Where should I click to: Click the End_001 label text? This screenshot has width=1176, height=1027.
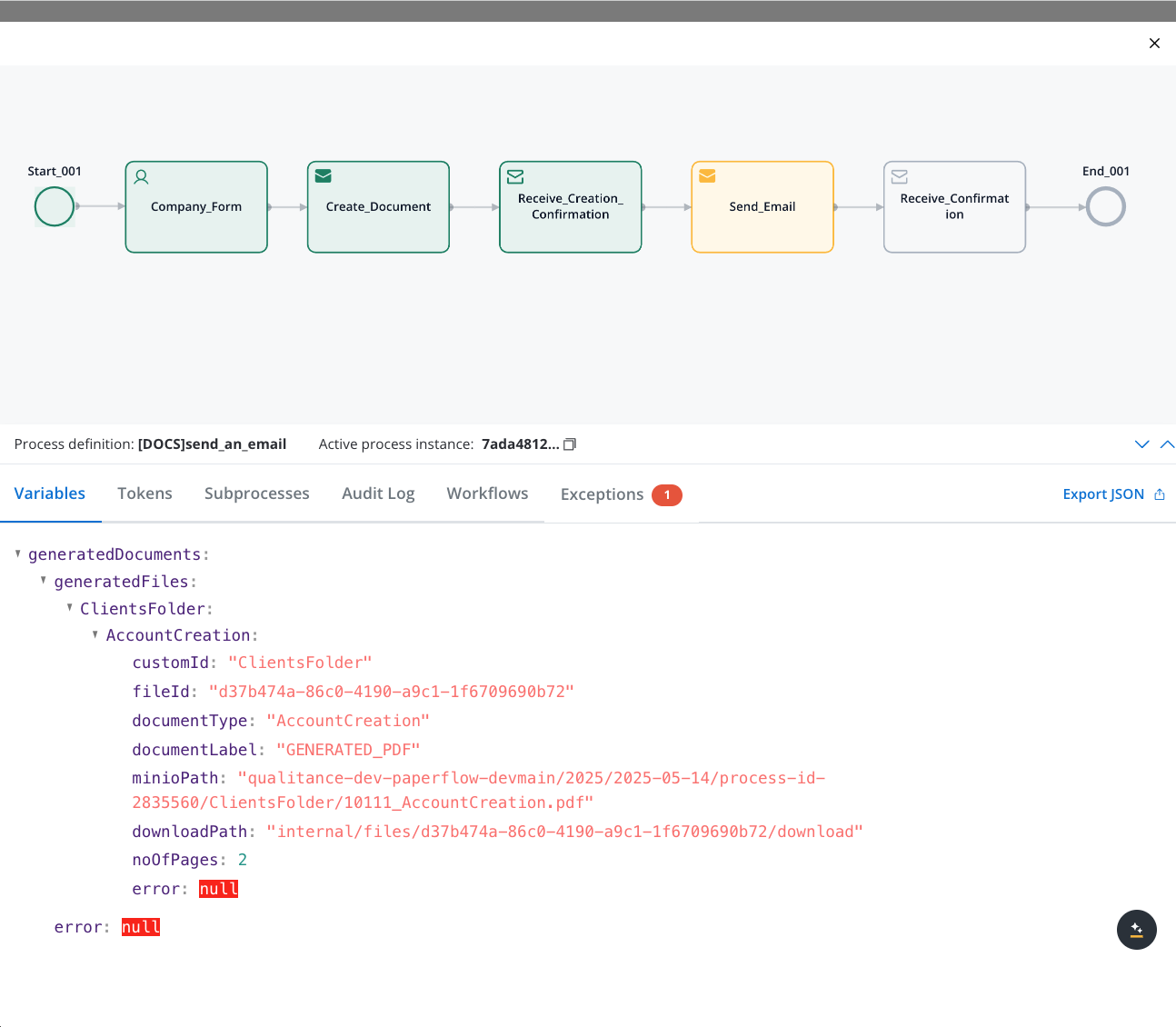click(x=1106, y=171)
